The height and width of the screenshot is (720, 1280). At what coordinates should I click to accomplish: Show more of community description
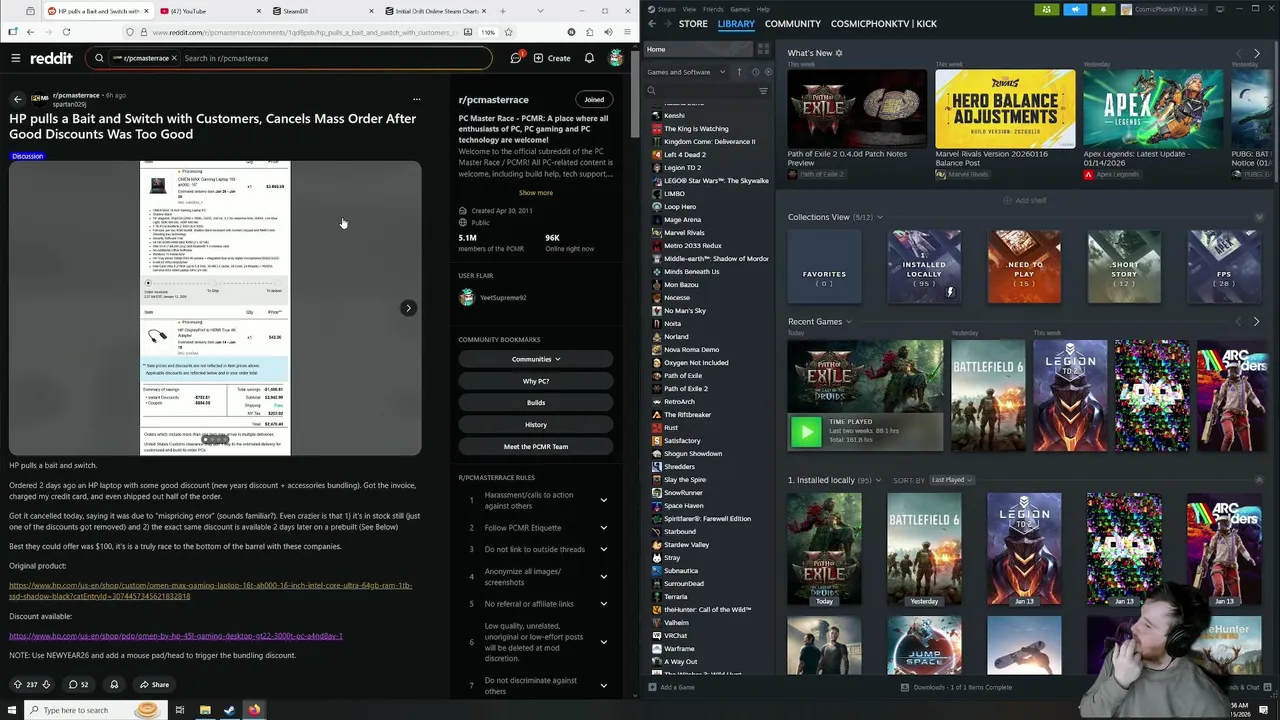click(x=536, y=193)
